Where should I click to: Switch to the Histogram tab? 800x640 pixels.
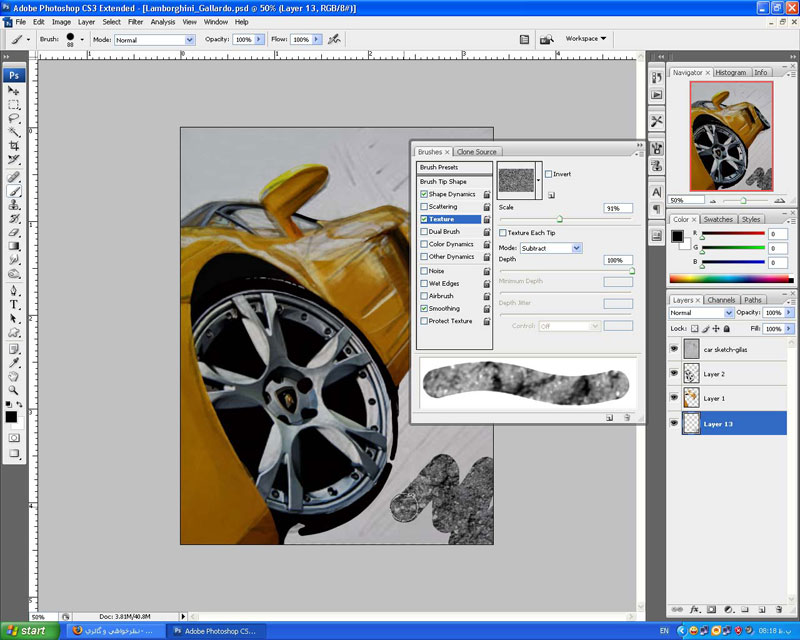click(730, 72)
